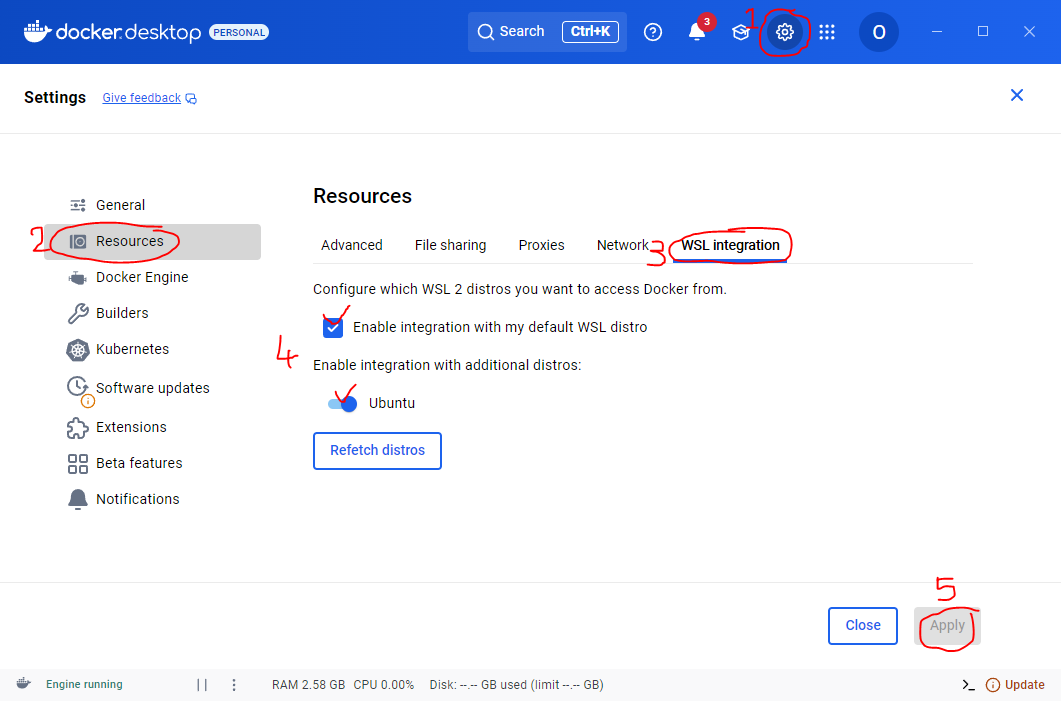Close Settings with the blue X
The height and width of the screenshot is (701, 1061).
pos(1016,95)
